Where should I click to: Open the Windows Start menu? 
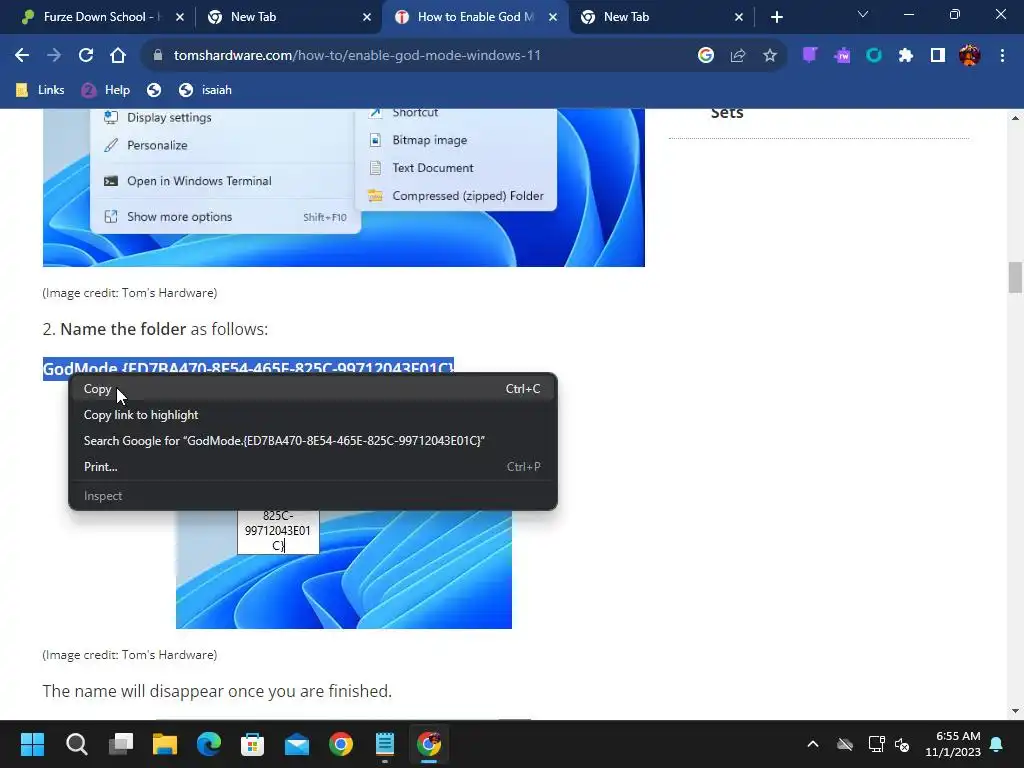[x=32, y=744]
